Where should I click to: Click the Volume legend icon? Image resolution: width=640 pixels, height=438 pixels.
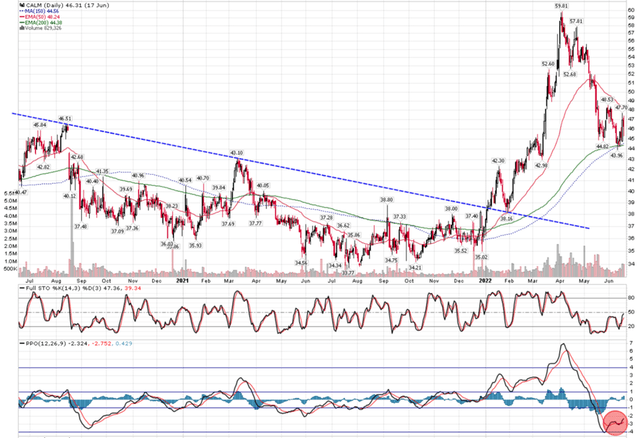(x=22, y=28)
